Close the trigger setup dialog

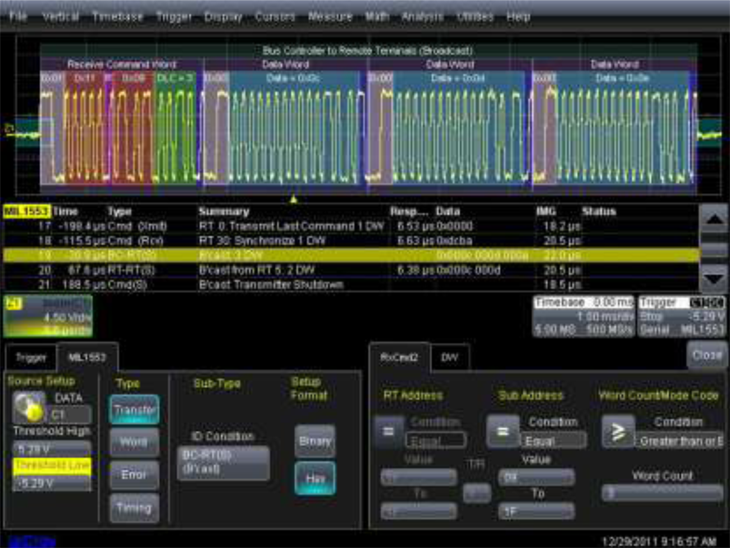click(706, 355)
